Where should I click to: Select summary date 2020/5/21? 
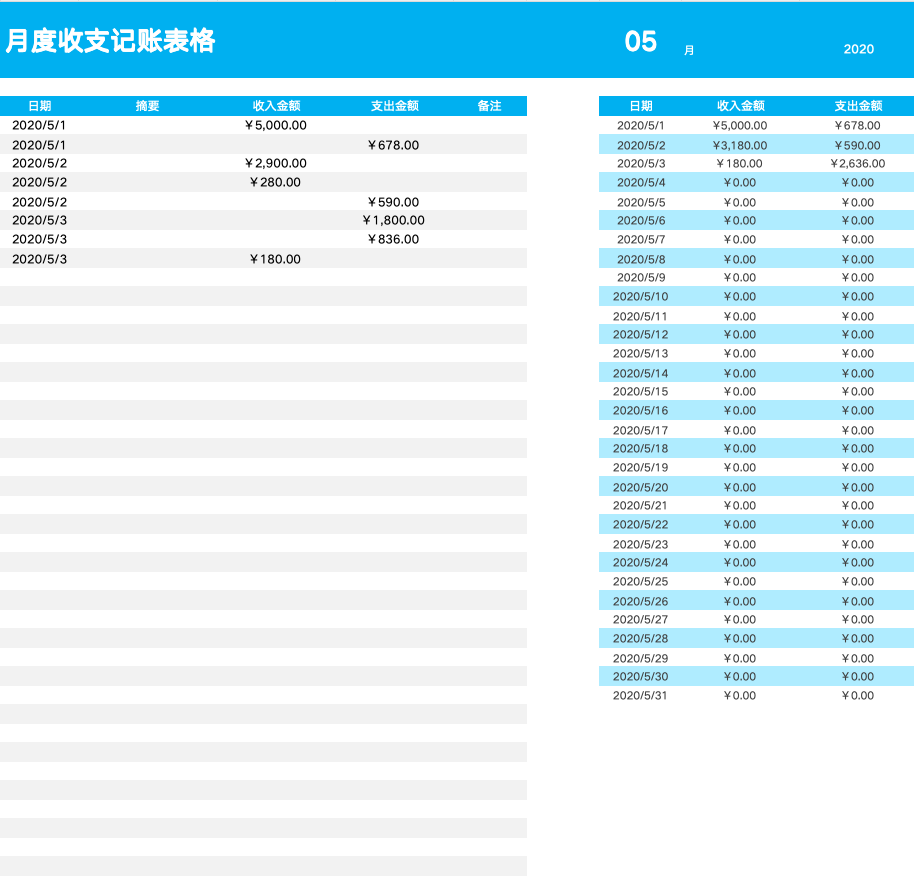[x=640, y=506]
